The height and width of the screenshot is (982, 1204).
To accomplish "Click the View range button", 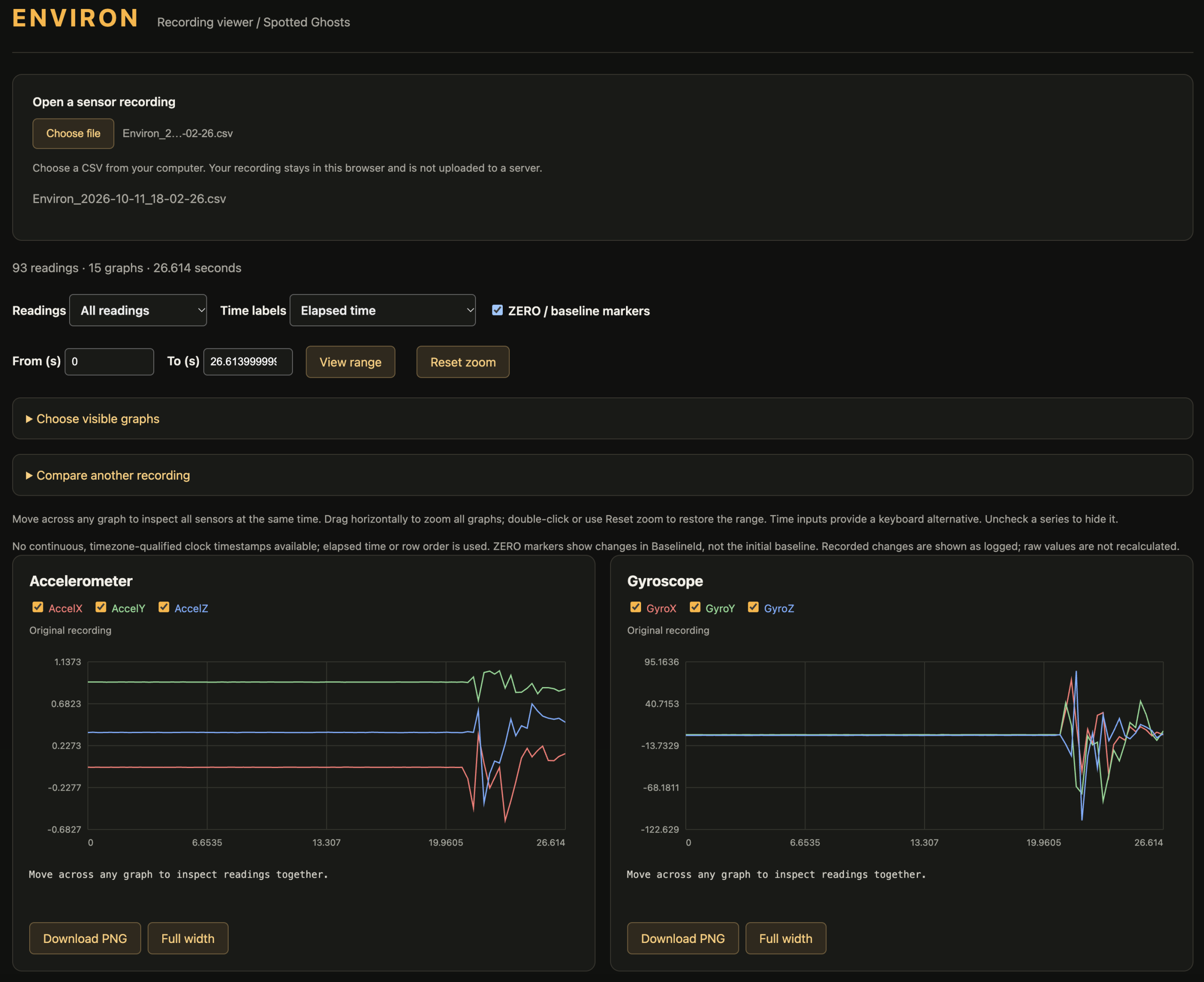I will tap(351, 362).
